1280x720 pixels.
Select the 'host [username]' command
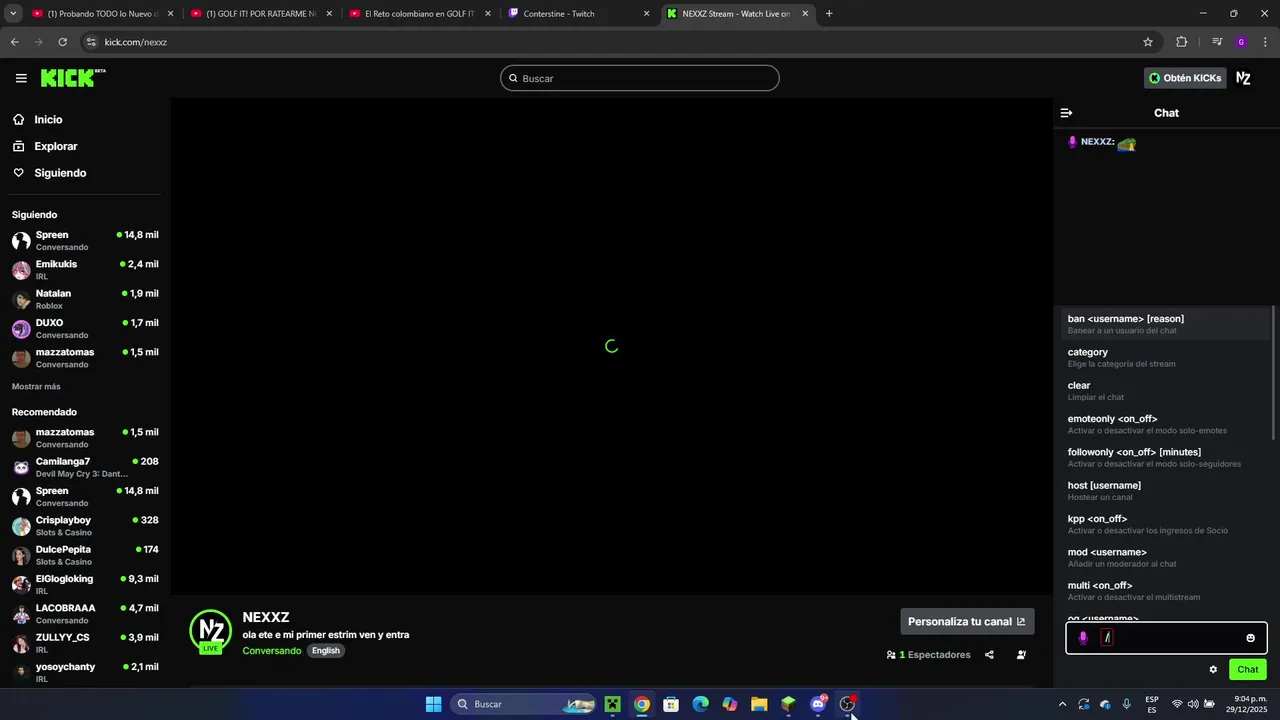1165,491
